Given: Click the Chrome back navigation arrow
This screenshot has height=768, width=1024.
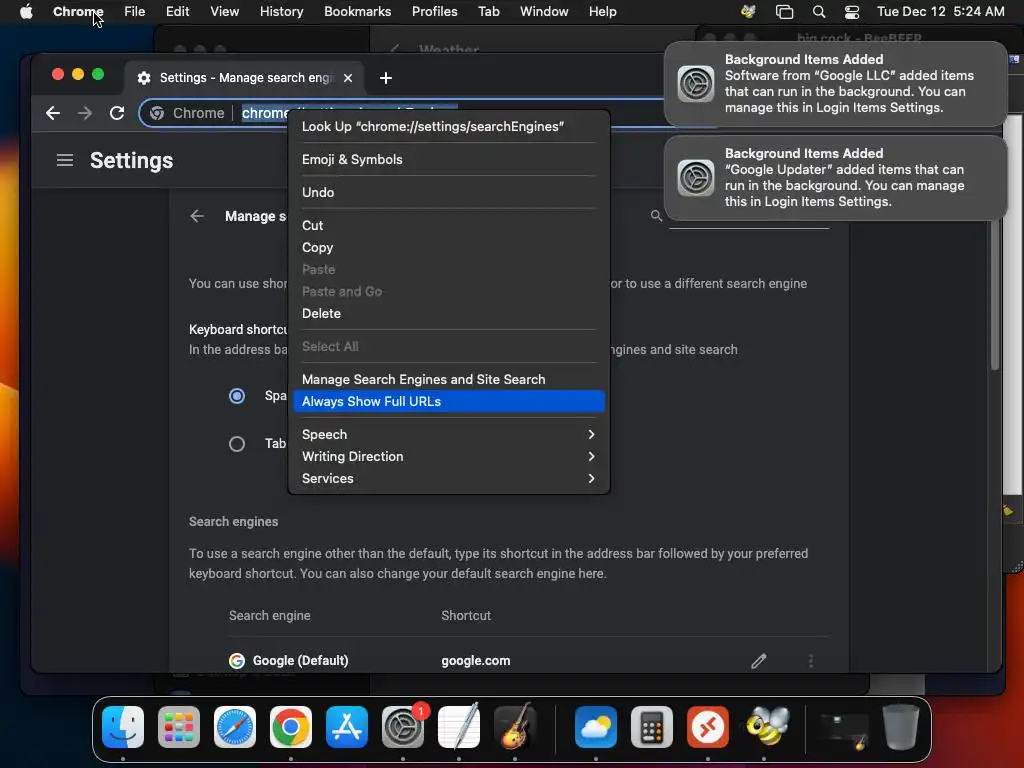Looking at the screenshot, I should pos(53,113).
